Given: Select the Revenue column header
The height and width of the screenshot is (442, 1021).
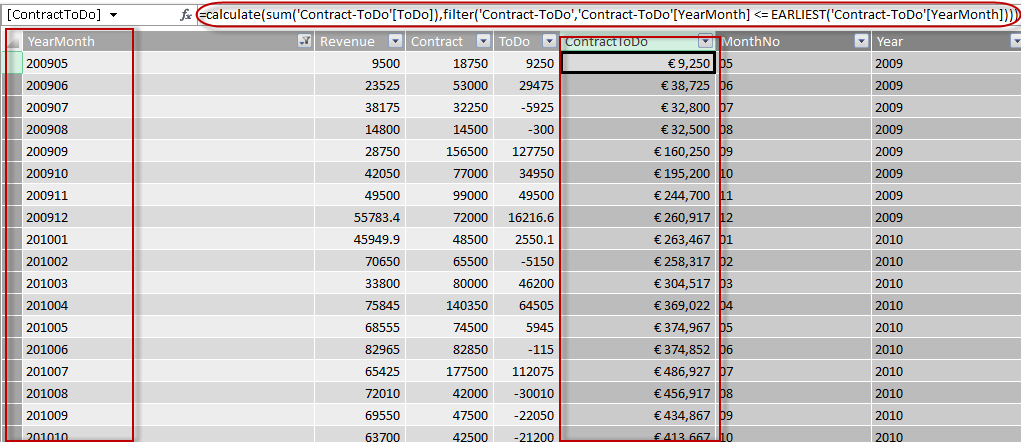Looking at the screenshot, I should click(348, 41).
